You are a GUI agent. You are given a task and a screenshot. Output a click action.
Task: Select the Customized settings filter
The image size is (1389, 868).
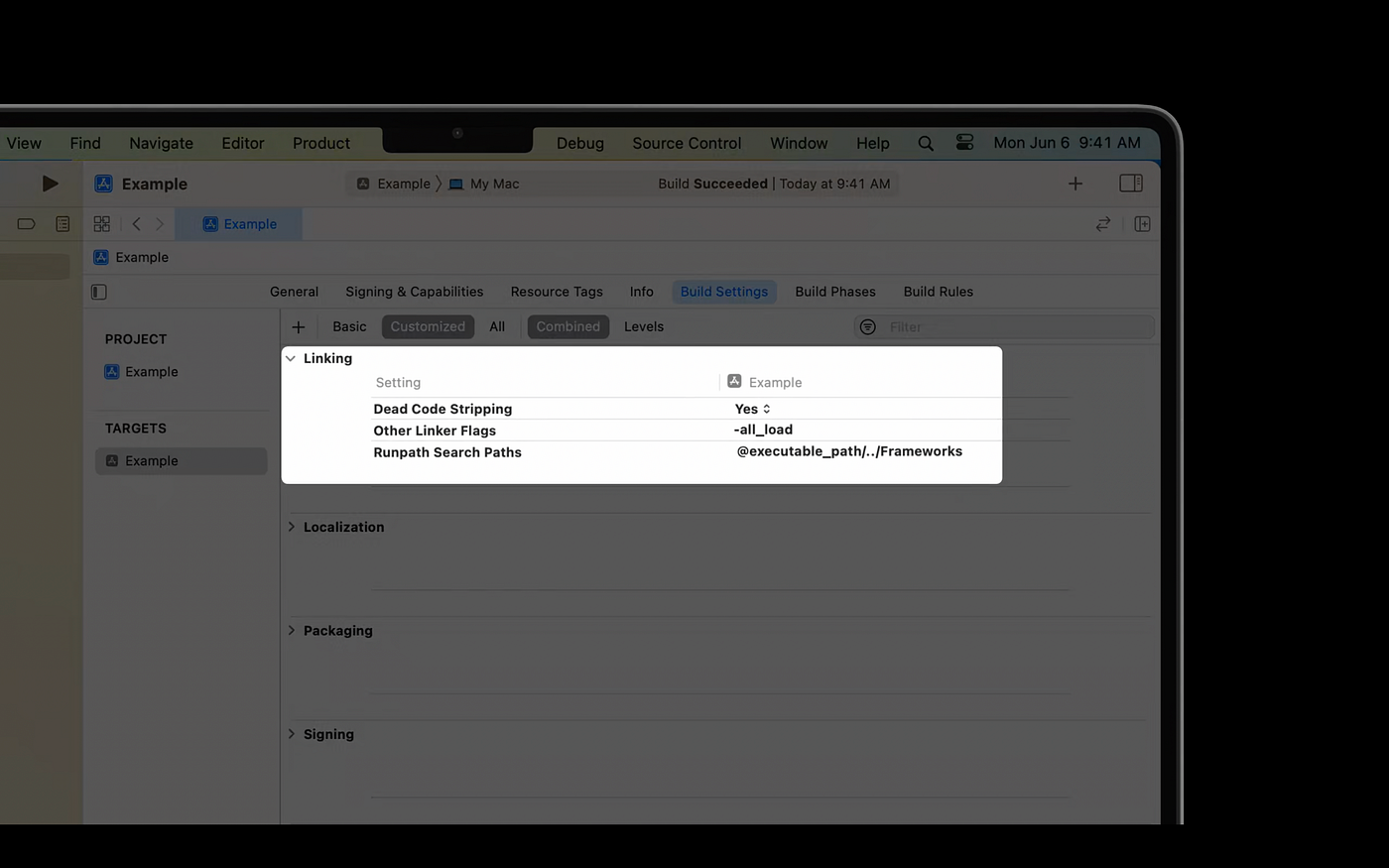tap(428, 326)
